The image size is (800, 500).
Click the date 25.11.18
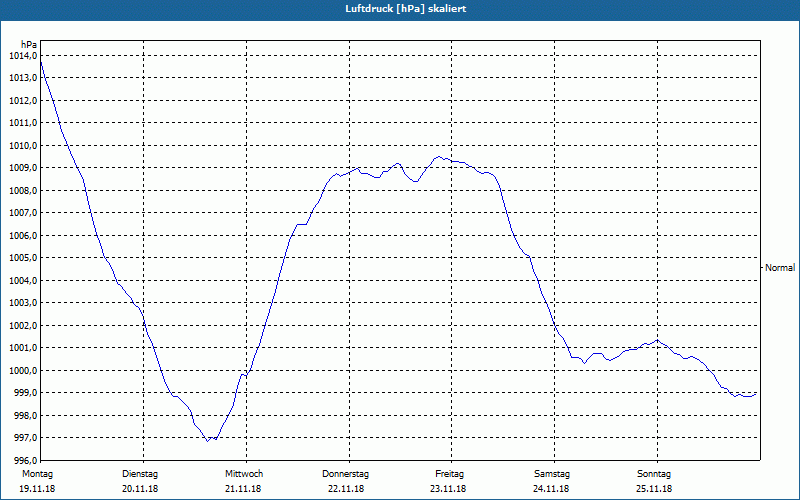pyautogui.click(x=654, y=489)
